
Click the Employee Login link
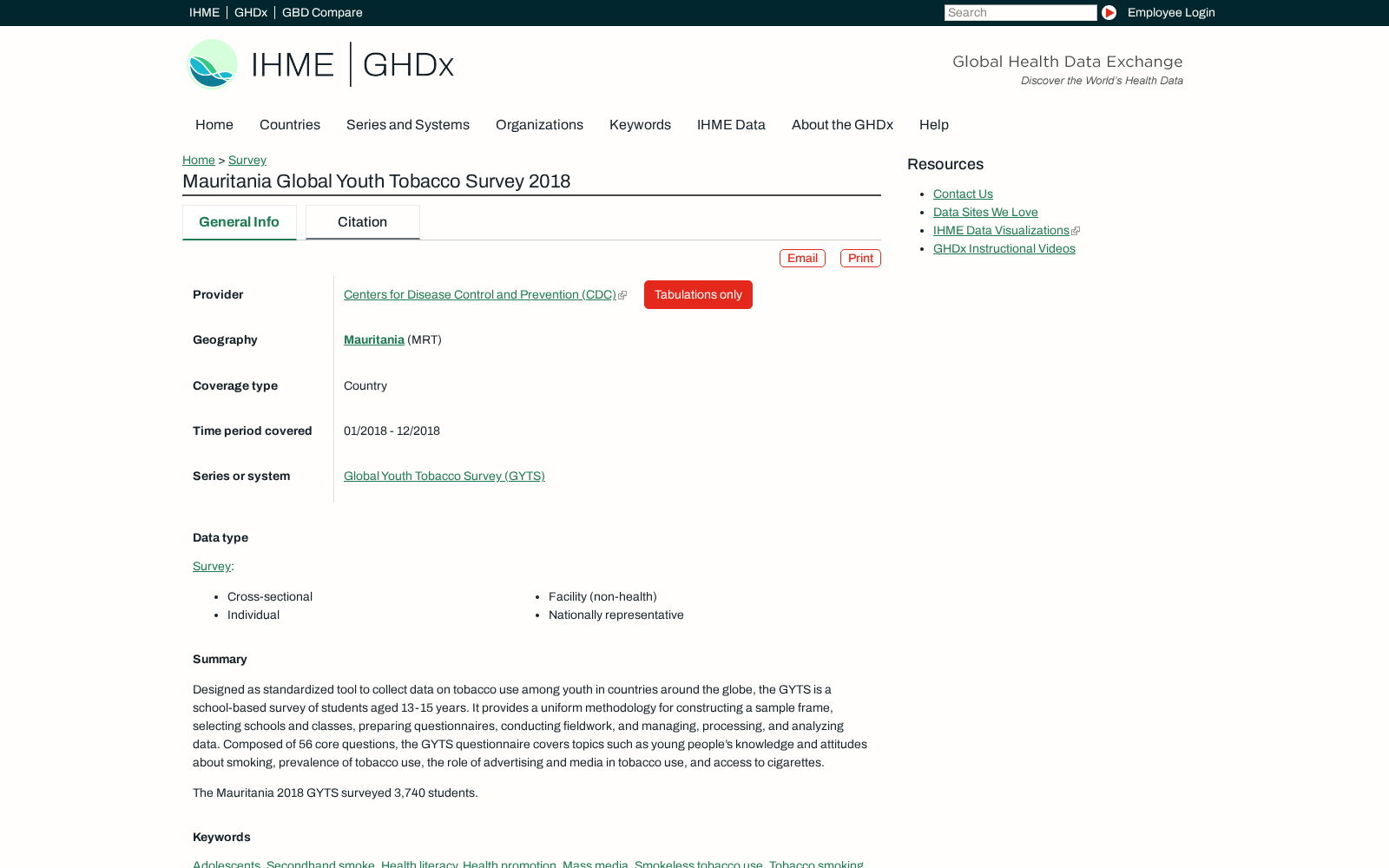(x=1171, y=12)
